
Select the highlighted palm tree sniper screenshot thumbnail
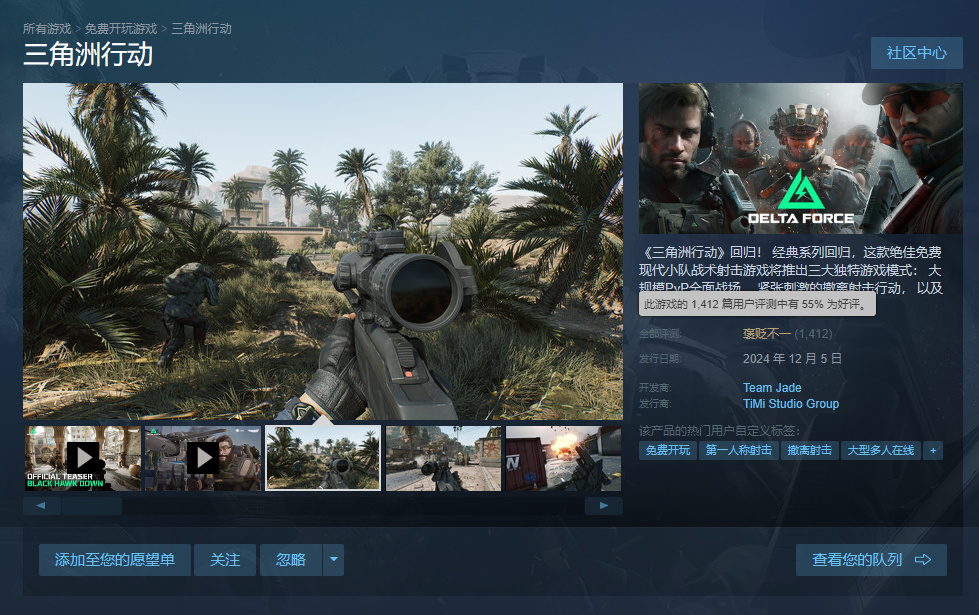click(x=323, y=458)
